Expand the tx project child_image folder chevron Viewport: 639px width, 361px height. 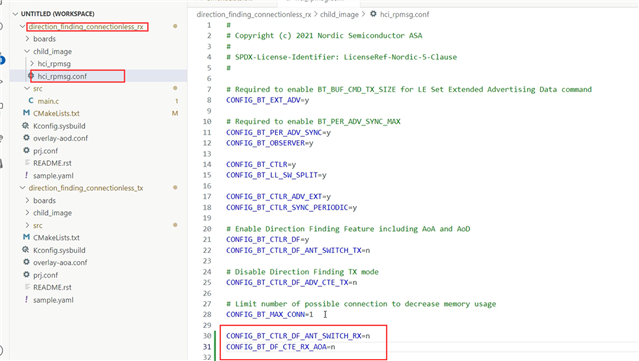(x=27, y=213)
